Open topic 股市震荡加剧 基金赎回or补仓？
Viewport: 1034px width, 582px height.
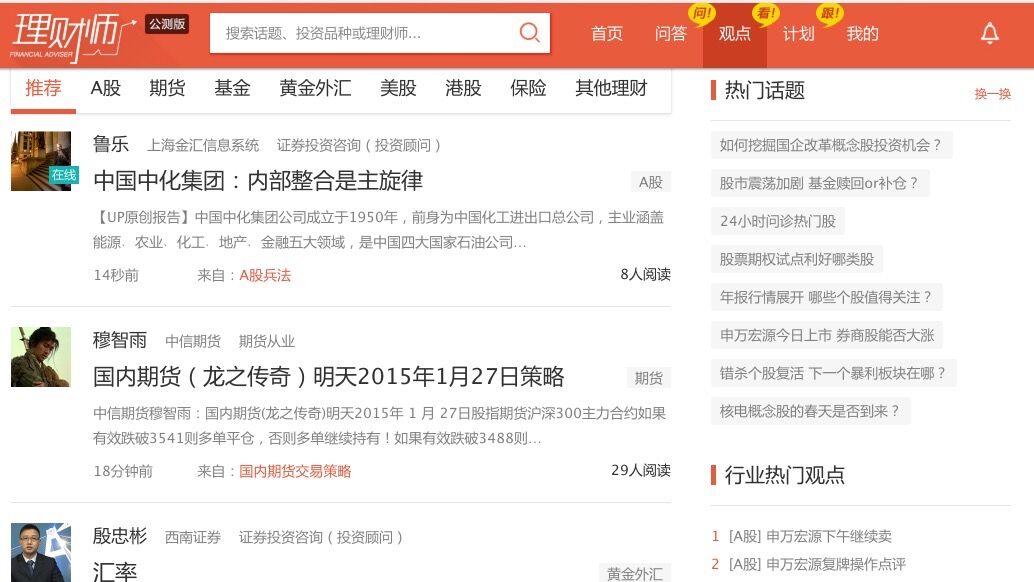820,183
